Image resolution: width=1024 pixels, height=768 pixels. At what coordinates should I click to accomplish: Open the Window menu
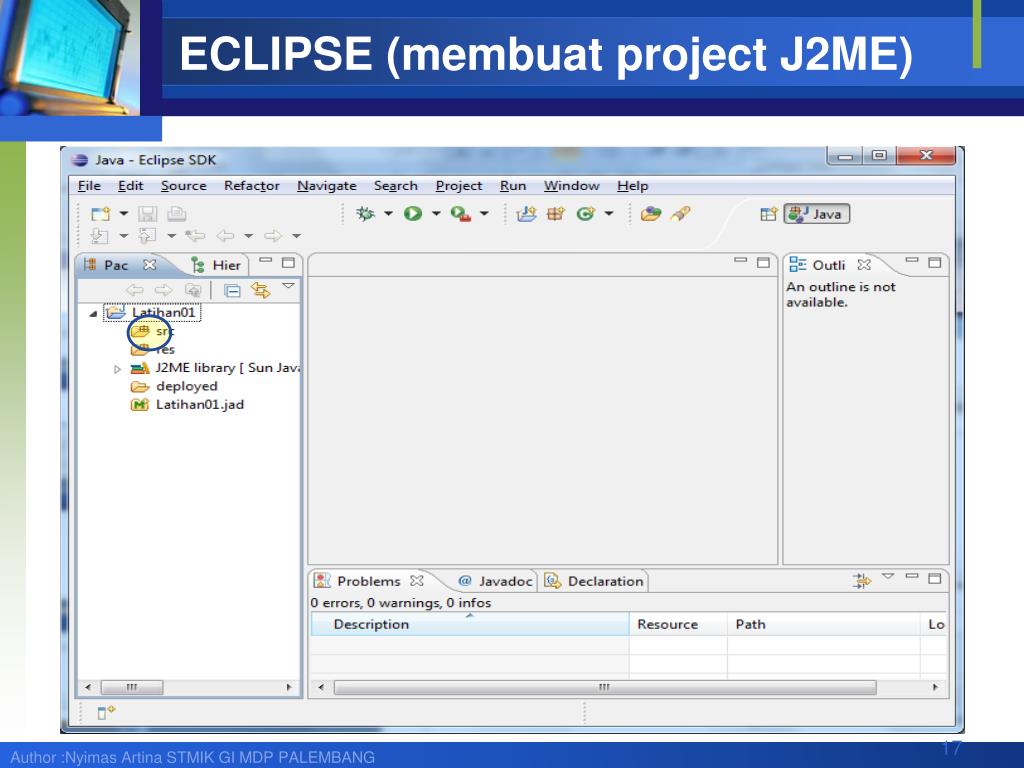click(x=571, y=185)
